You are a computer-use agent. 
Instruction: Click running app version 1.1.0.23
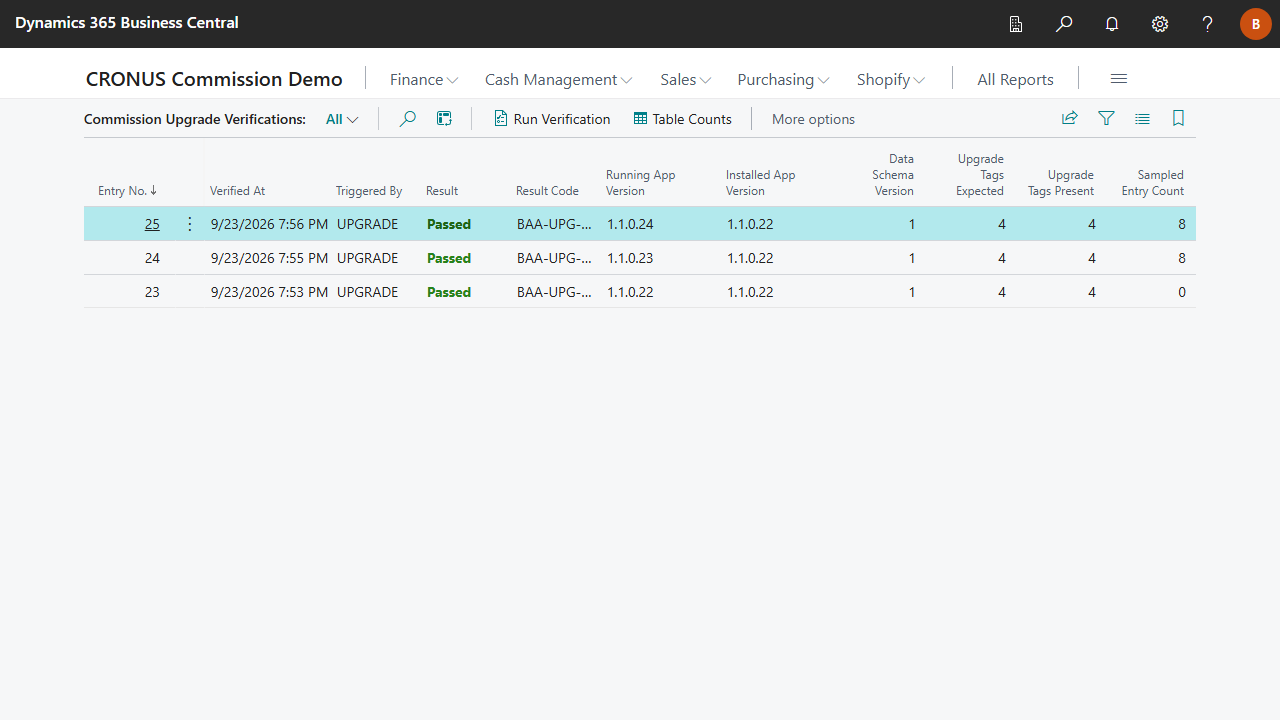[630, 258]
